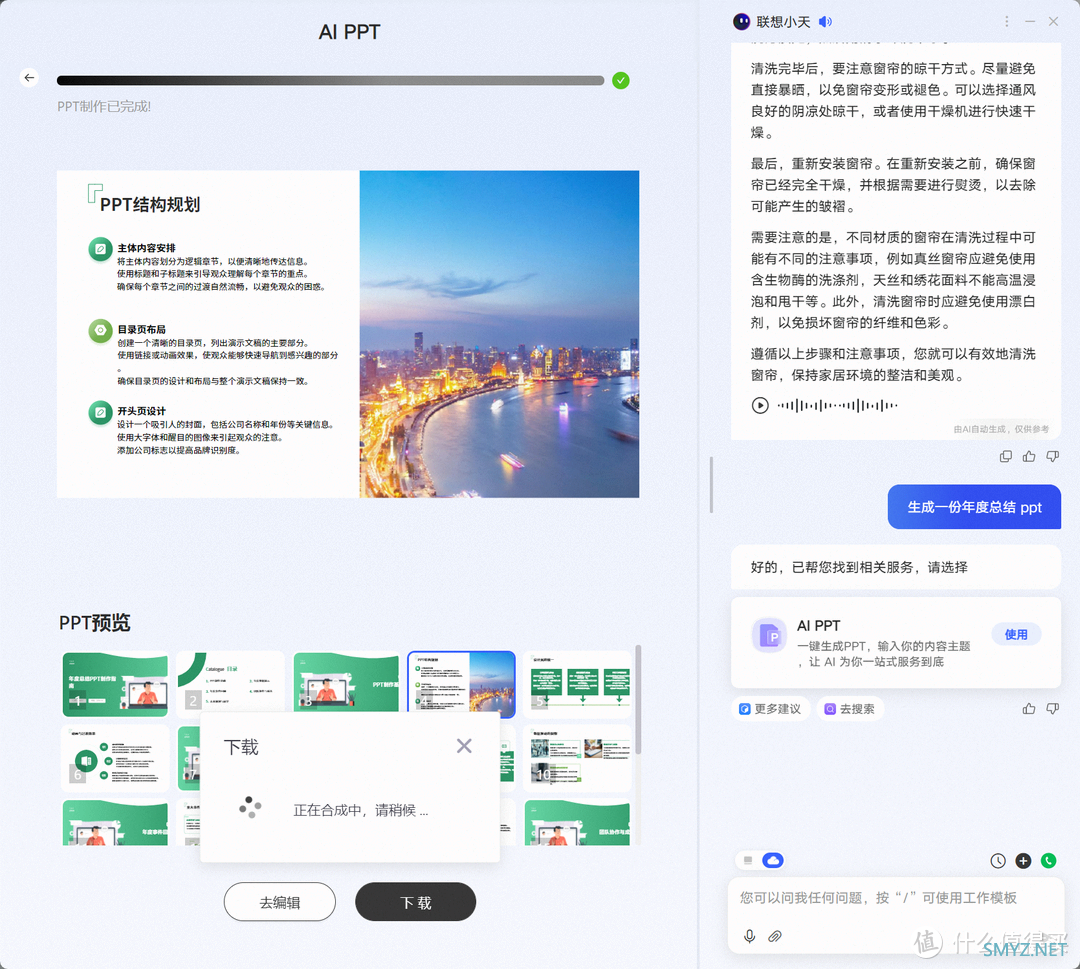The height and width of the screenshot is (969, 1080).
Task: Click the 去搜索 chip
Action: click(850, 709)
